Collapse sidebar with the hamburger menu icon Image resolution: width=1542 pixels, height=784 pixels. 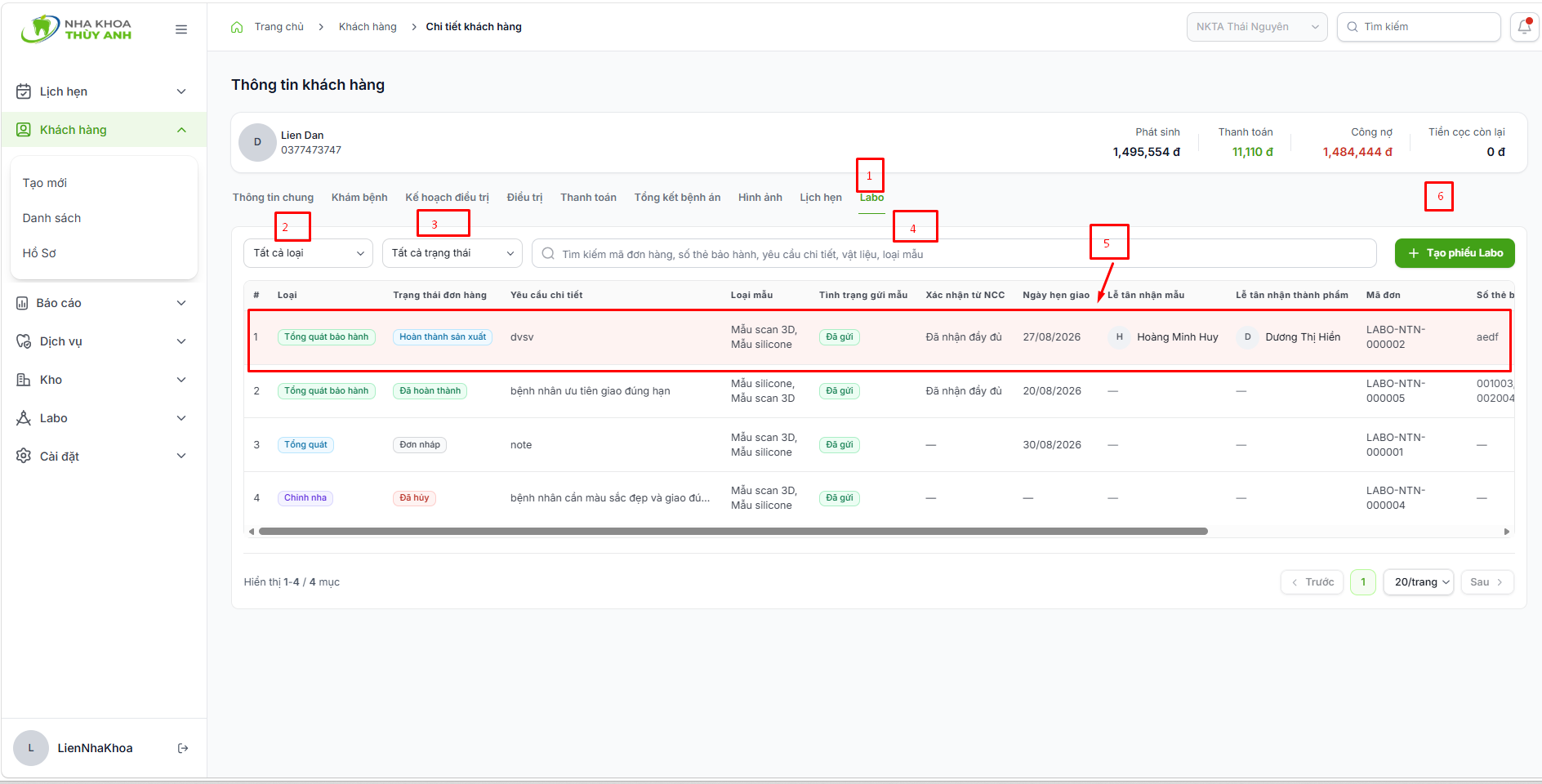pyautogui.click(x=181, y=29)
